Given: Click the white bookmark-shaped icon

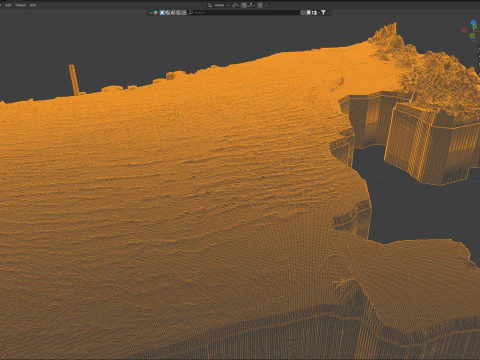Looking at the screenshot, I should click(308, 13).
